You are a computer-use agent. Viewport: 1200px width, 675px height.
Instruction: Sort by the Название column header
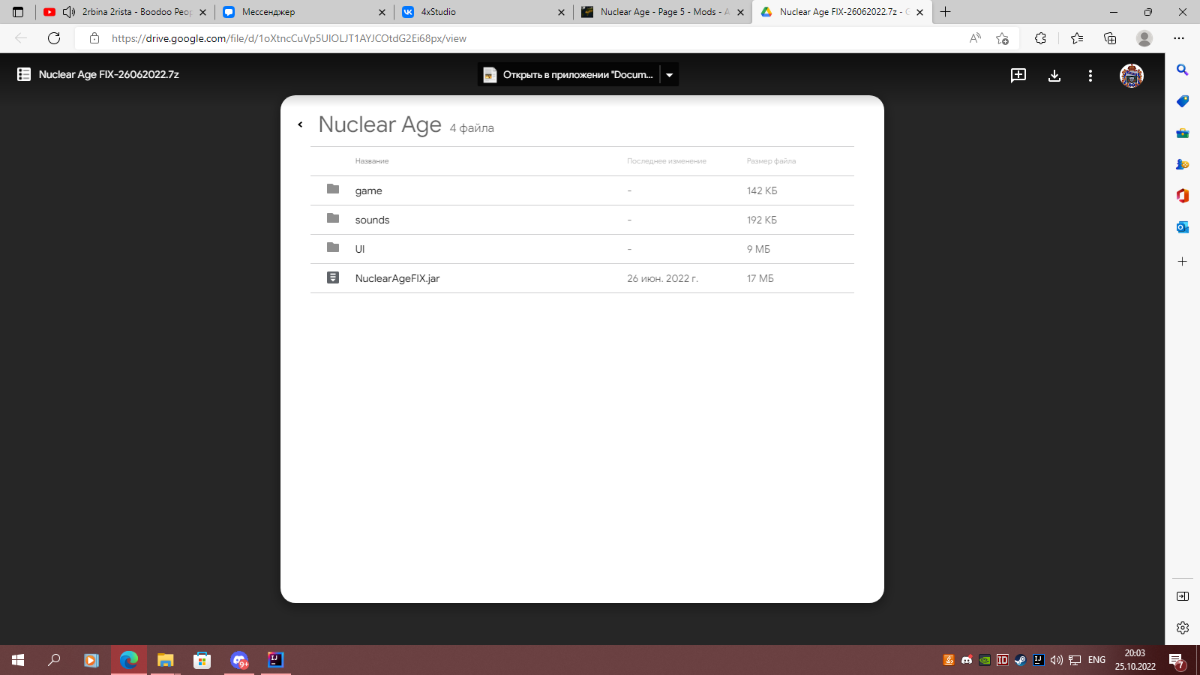click(372, 161)
